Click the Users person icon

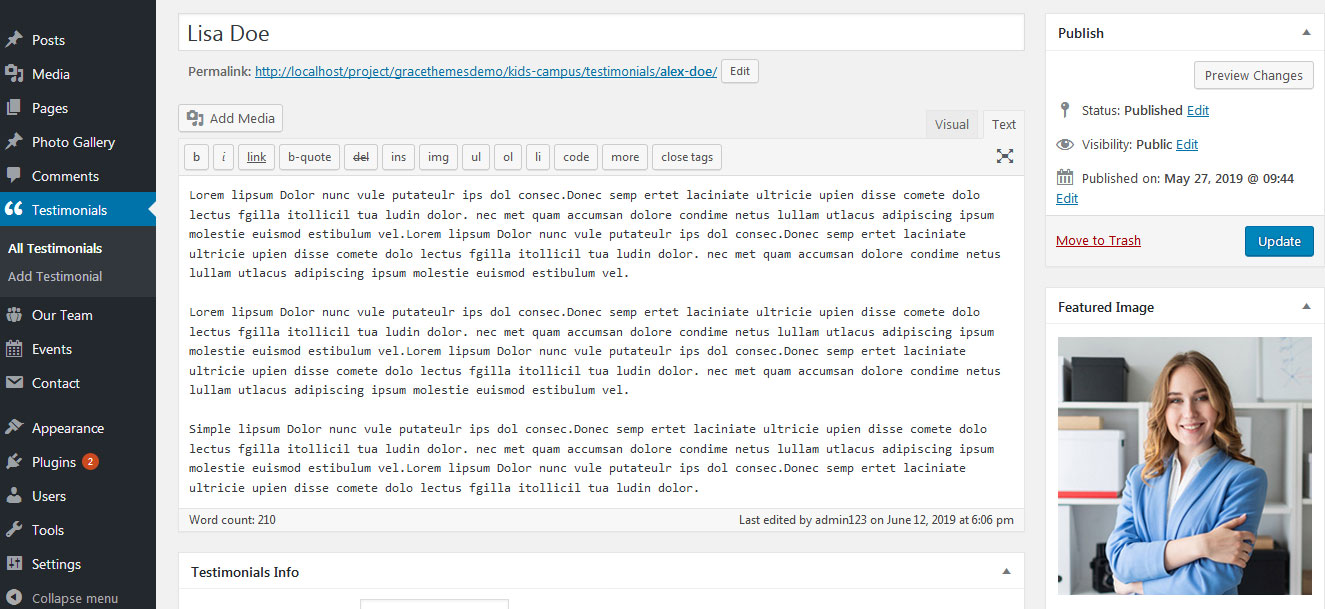14,496
